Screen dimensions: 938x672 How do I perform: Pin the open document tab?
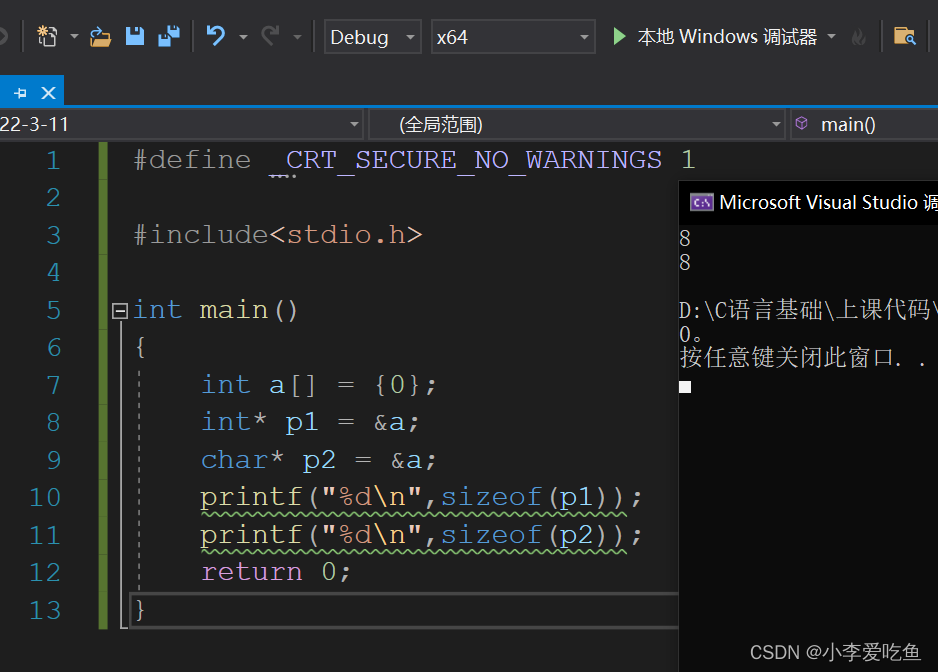coord(20,93)
